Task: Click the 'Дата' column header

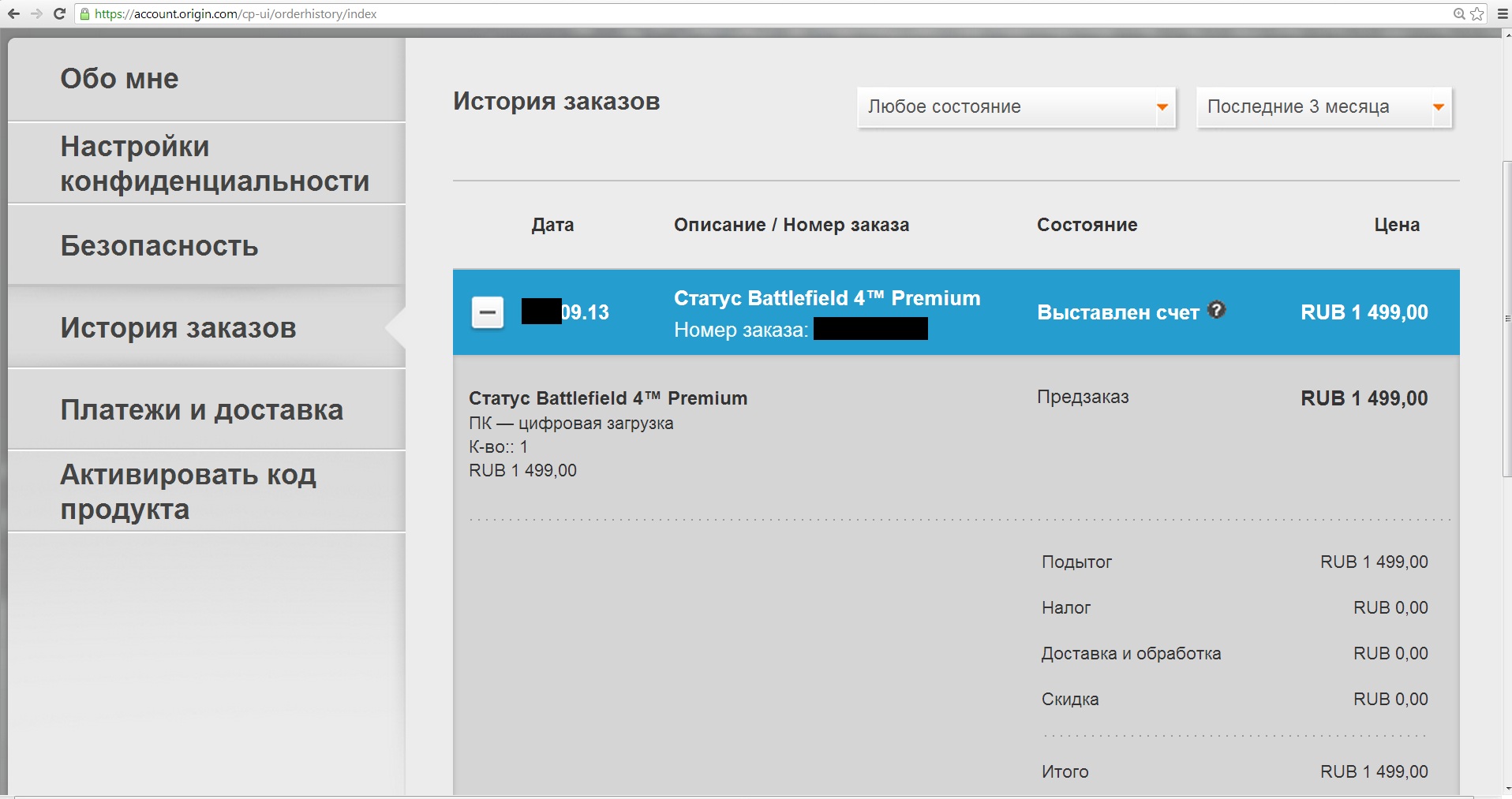Action: [x=552, y=225]
